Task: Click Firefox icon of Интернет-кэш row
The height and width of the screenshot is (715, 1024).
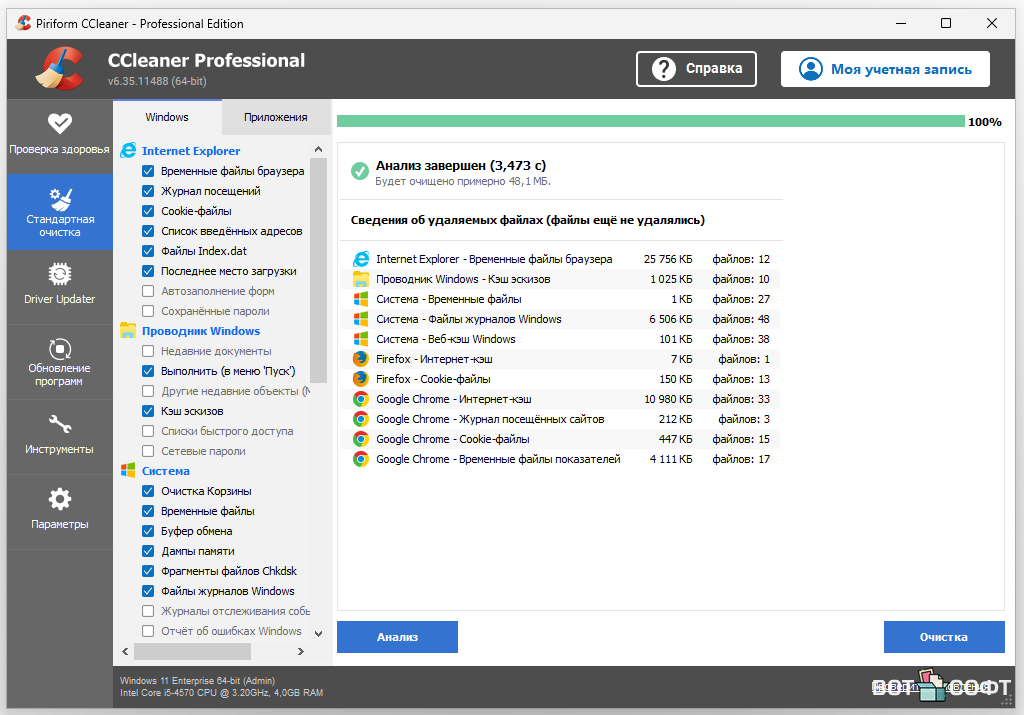Action: tap(360, 359)
